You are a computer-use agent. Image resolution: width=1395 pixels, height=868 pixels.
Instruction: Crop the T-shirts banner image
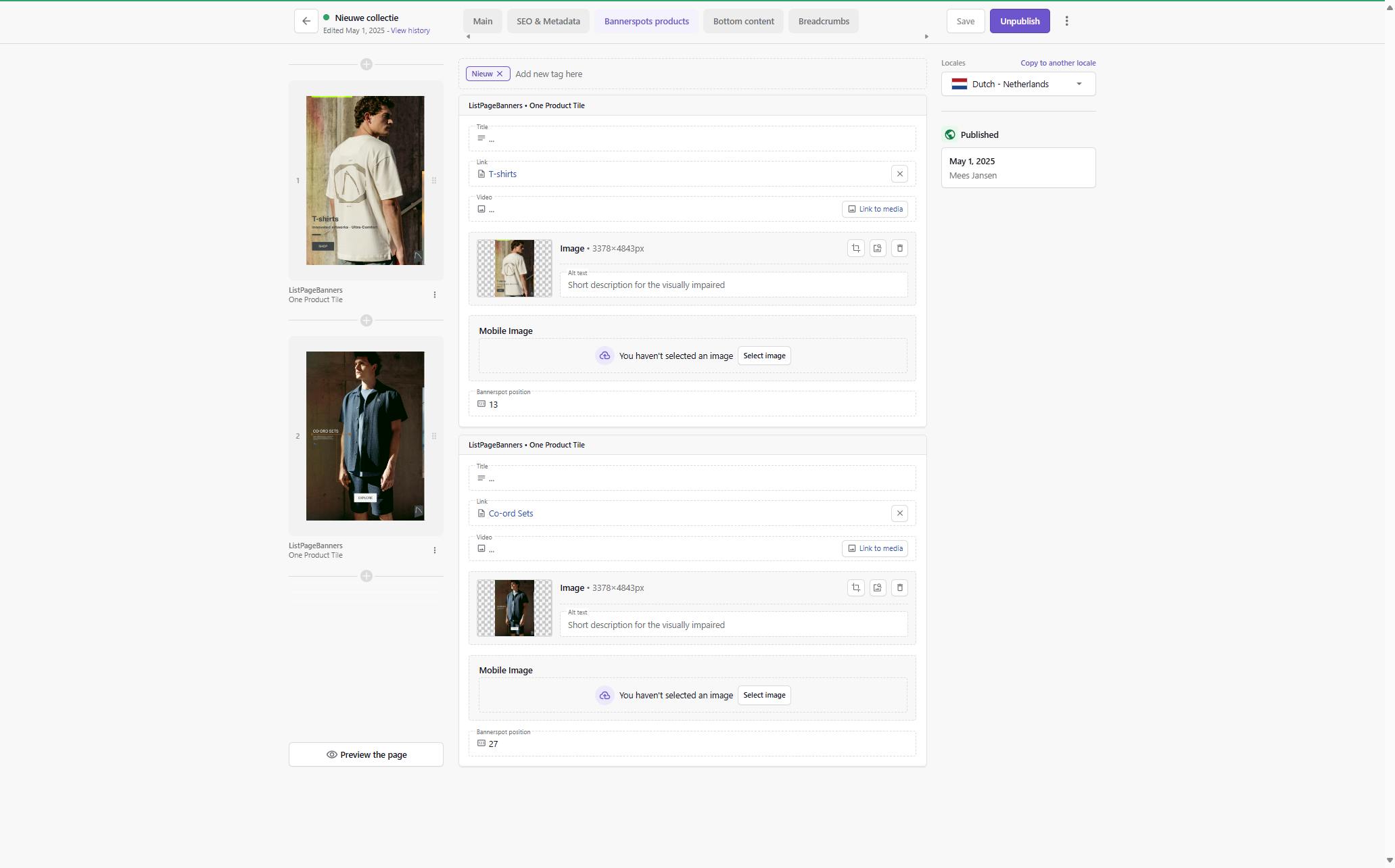click(855, 248)
